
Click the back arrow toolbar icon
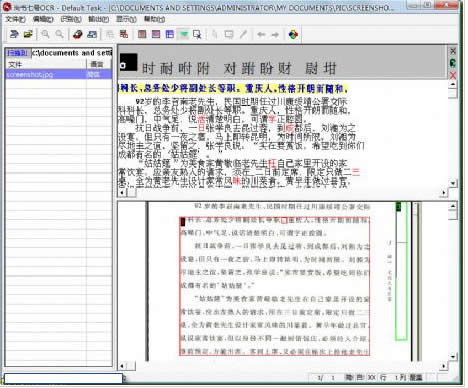tap(261, 34)
